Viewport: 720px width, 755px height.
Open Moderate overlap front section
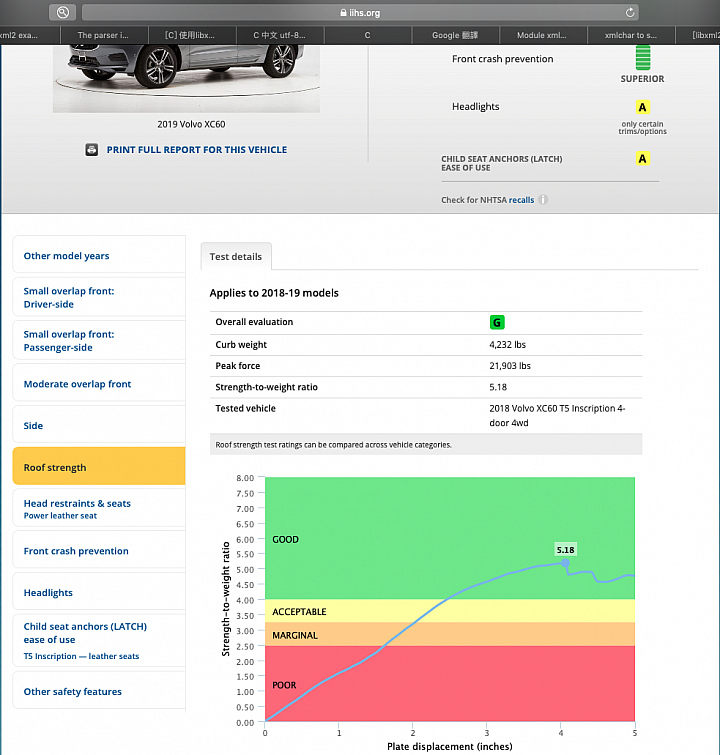99,384
